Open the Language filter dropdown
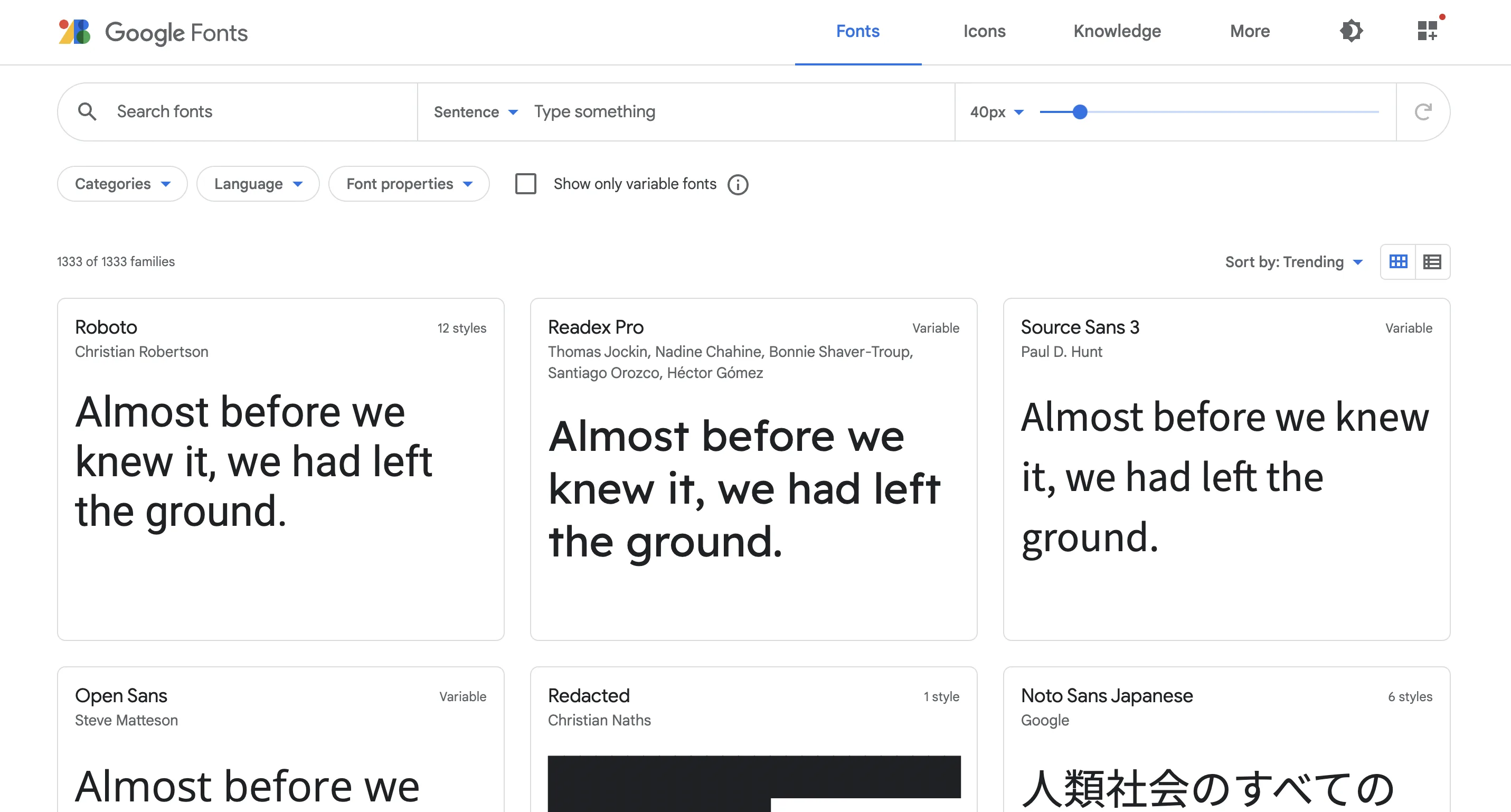 pyautogui.click(x=258, y=184)
